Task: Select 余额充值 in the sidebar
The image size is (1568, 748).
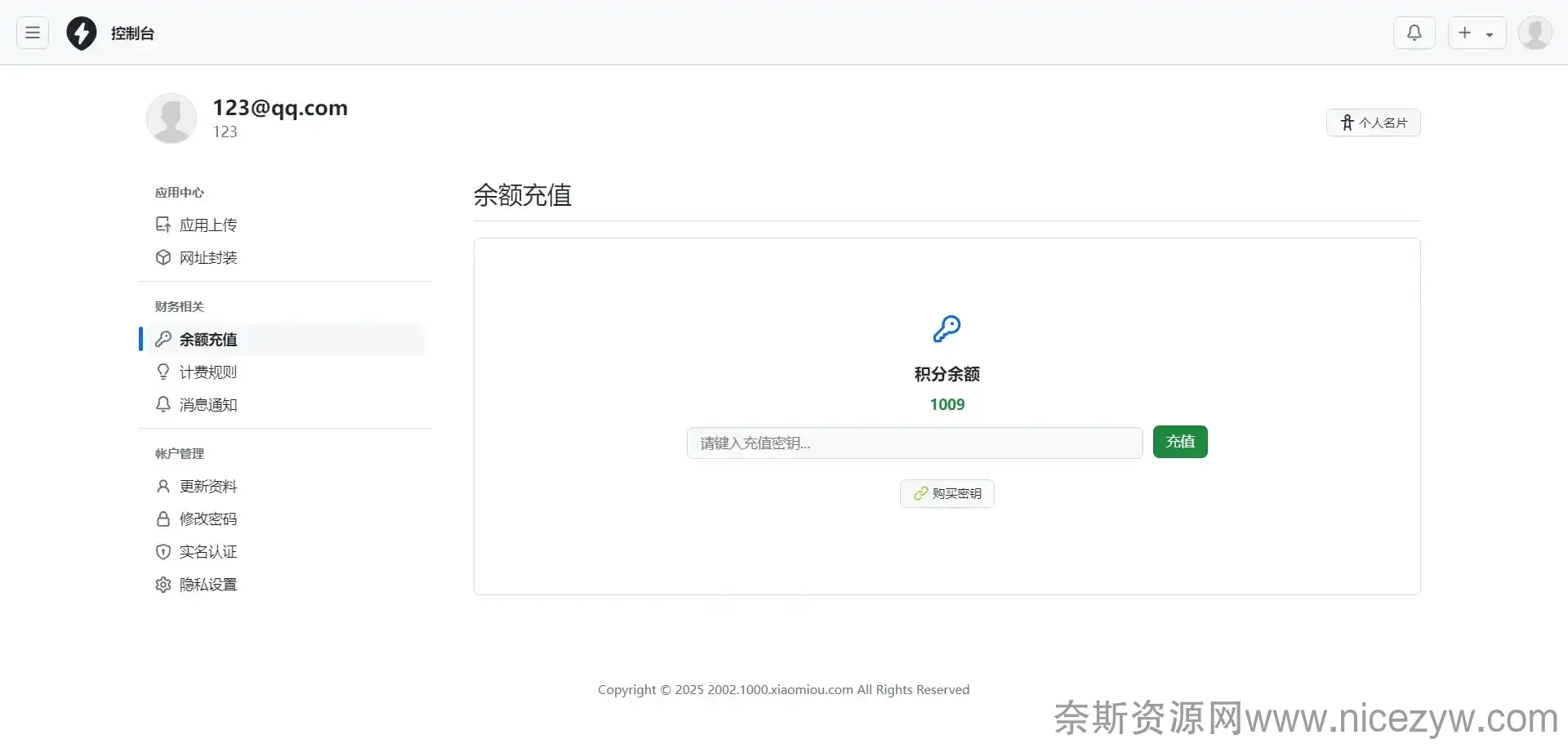Action: (x=207, y=339)
